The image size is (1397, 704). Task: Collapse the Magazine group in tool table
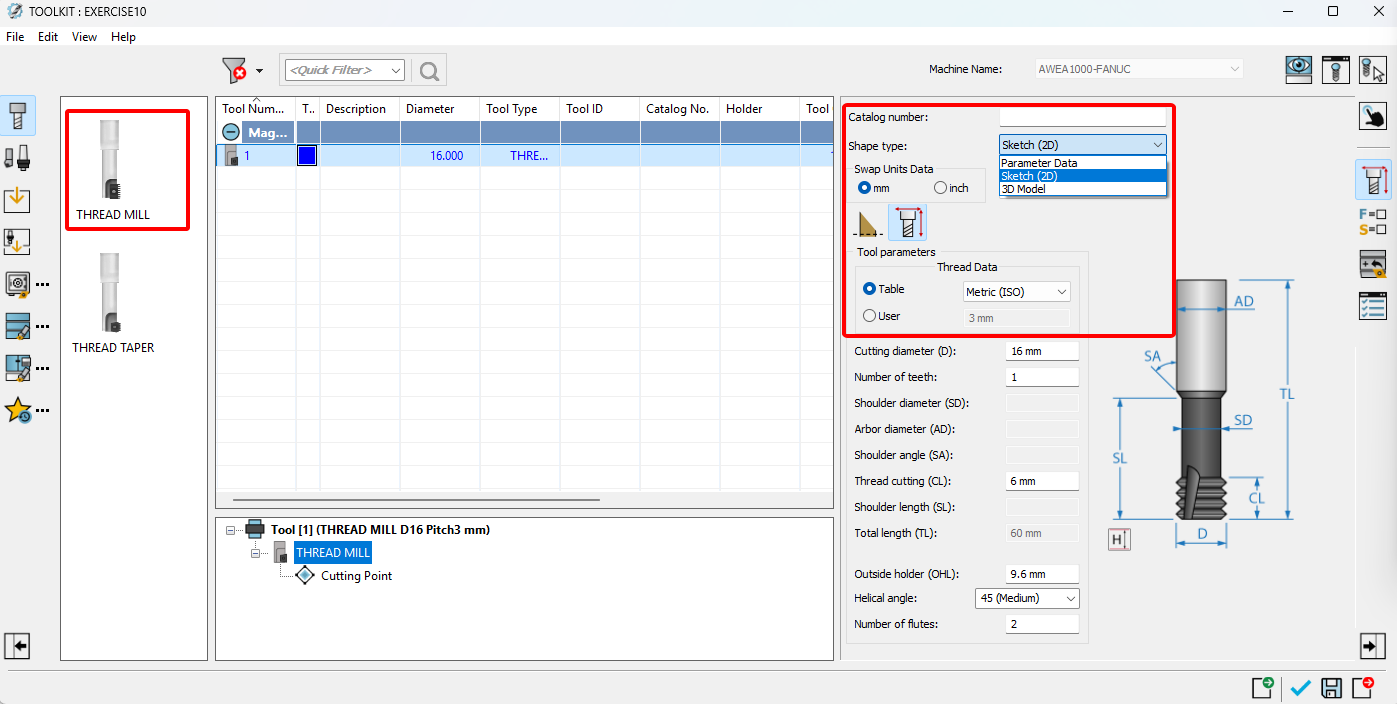231,132
